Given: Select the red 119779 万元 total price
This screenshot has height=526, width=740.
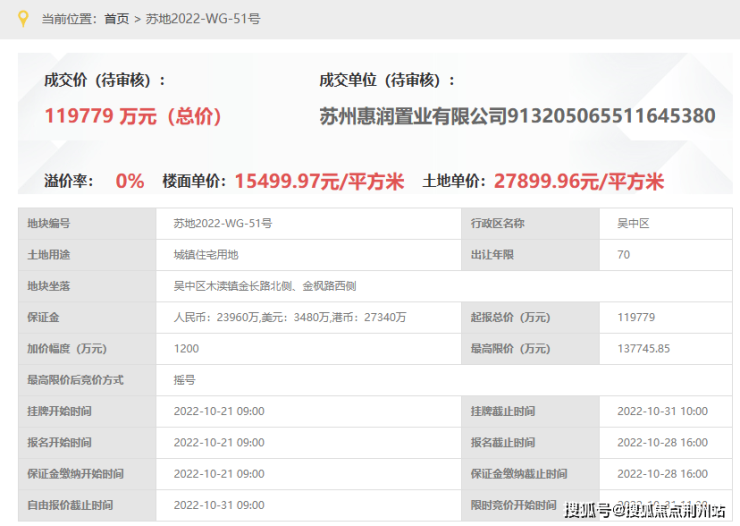Looking at the screenshot, I should click(x=133, y=116).
